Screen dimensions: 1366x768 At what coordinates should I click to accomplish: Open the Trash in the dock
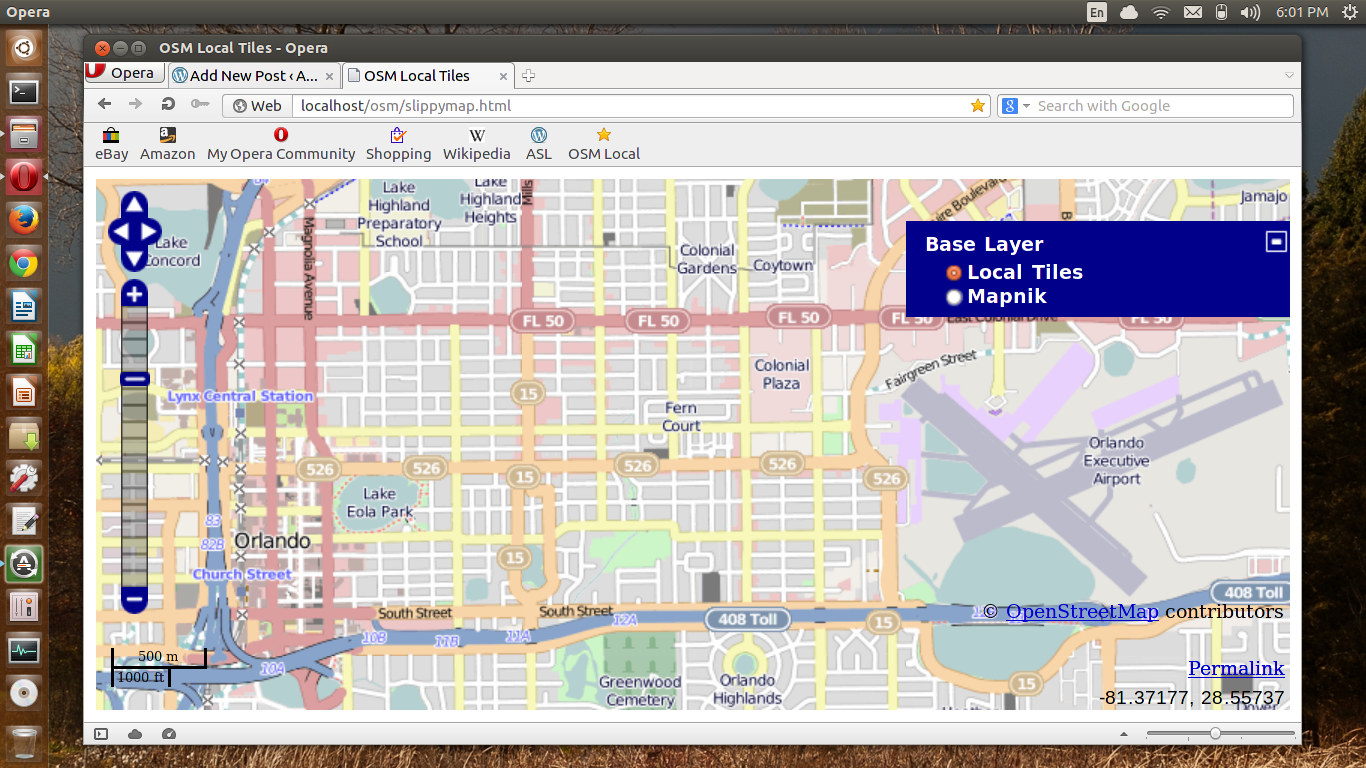coord(24,742)
